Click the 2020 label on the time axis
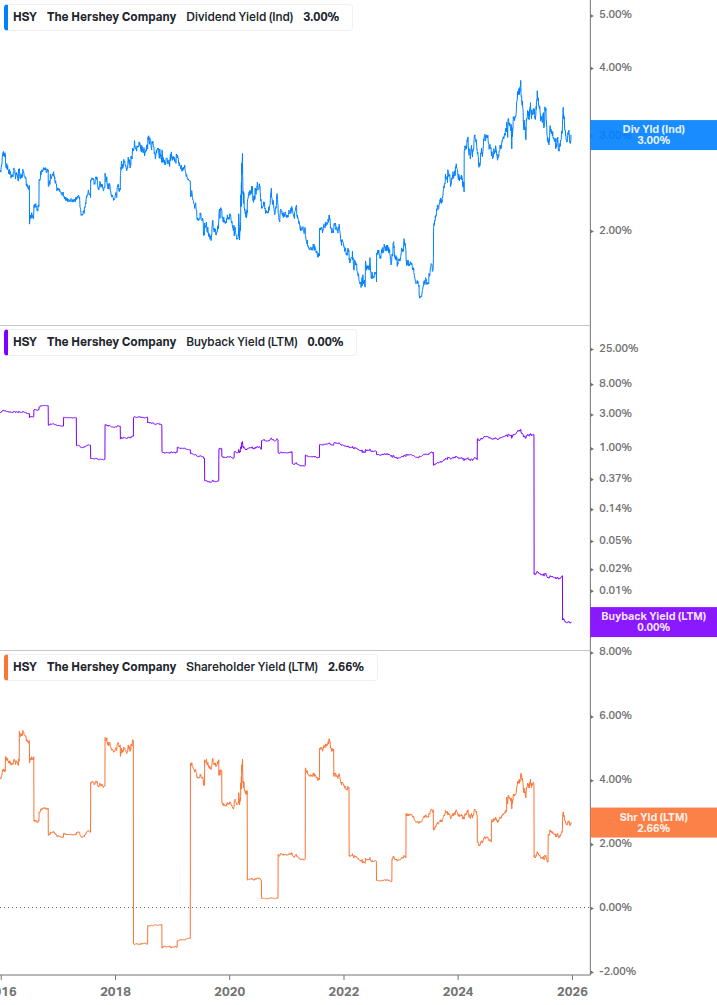This screenshot has height=1005, width=717. coord(229,992)
